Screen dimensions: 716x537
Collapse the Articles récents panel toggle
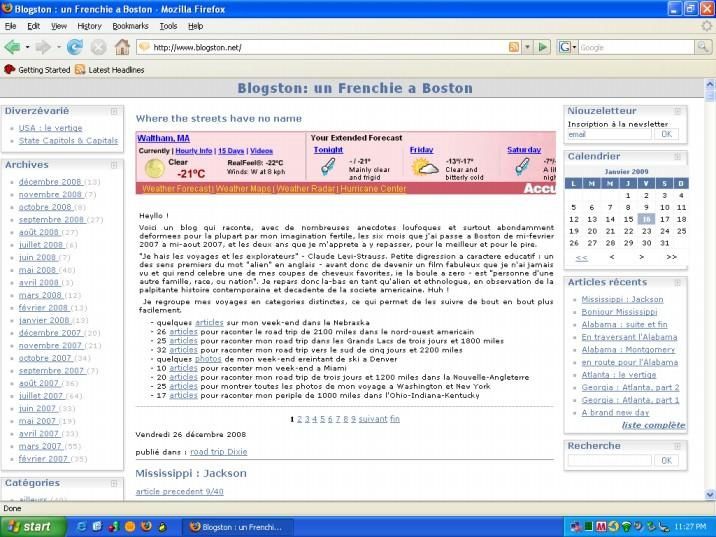[x=678, y=283]
